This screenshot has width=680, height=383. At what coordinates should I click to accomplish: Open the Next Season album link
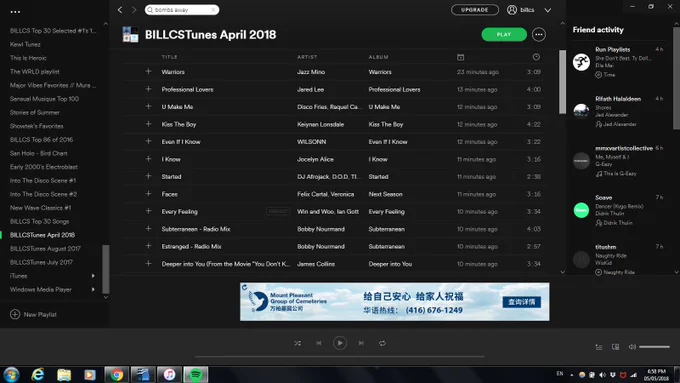point(386,194)
